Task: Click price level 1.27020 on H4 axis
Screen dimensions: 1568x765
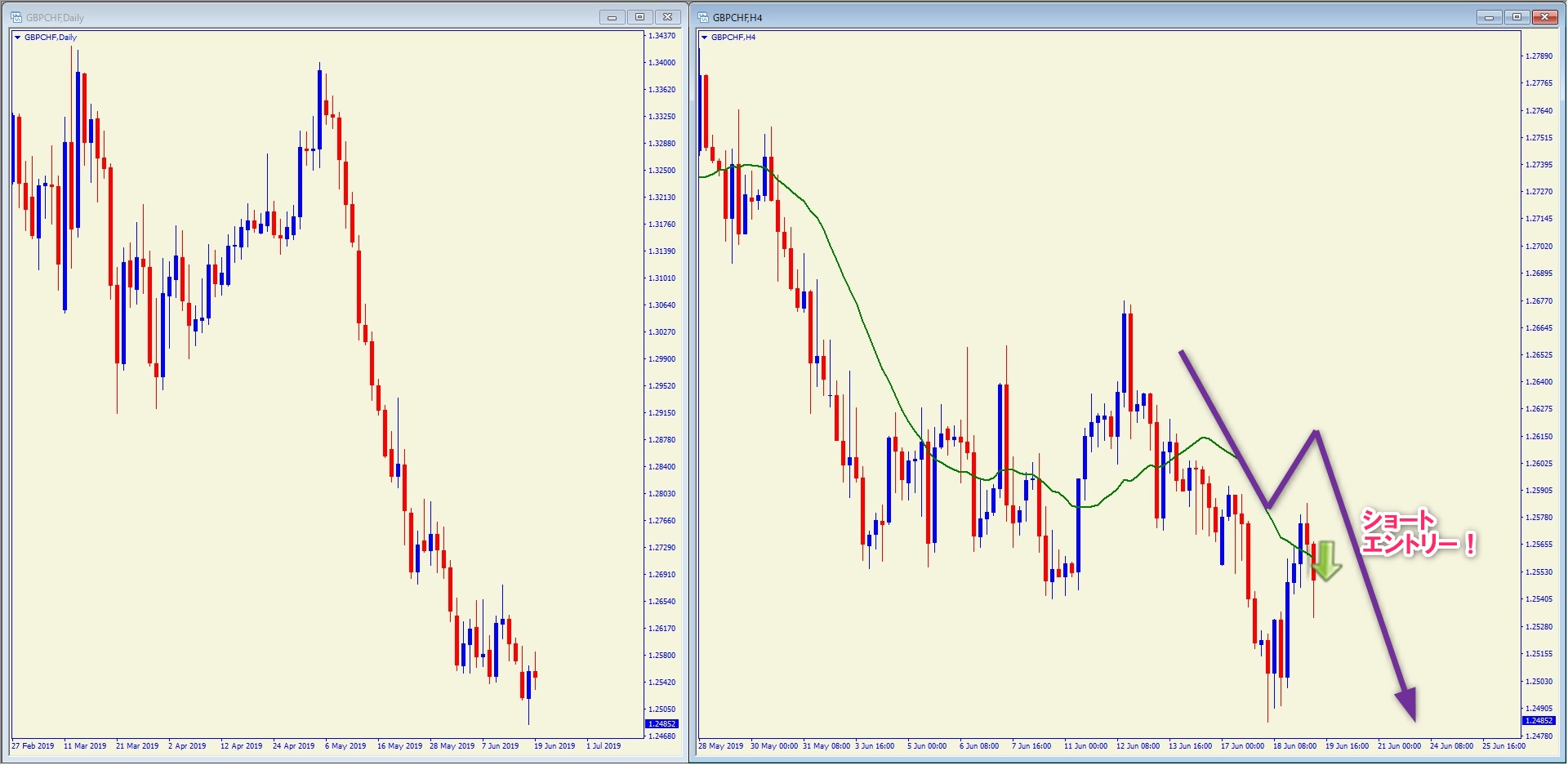Action: pyautogui.click(x=1539, y=247)
